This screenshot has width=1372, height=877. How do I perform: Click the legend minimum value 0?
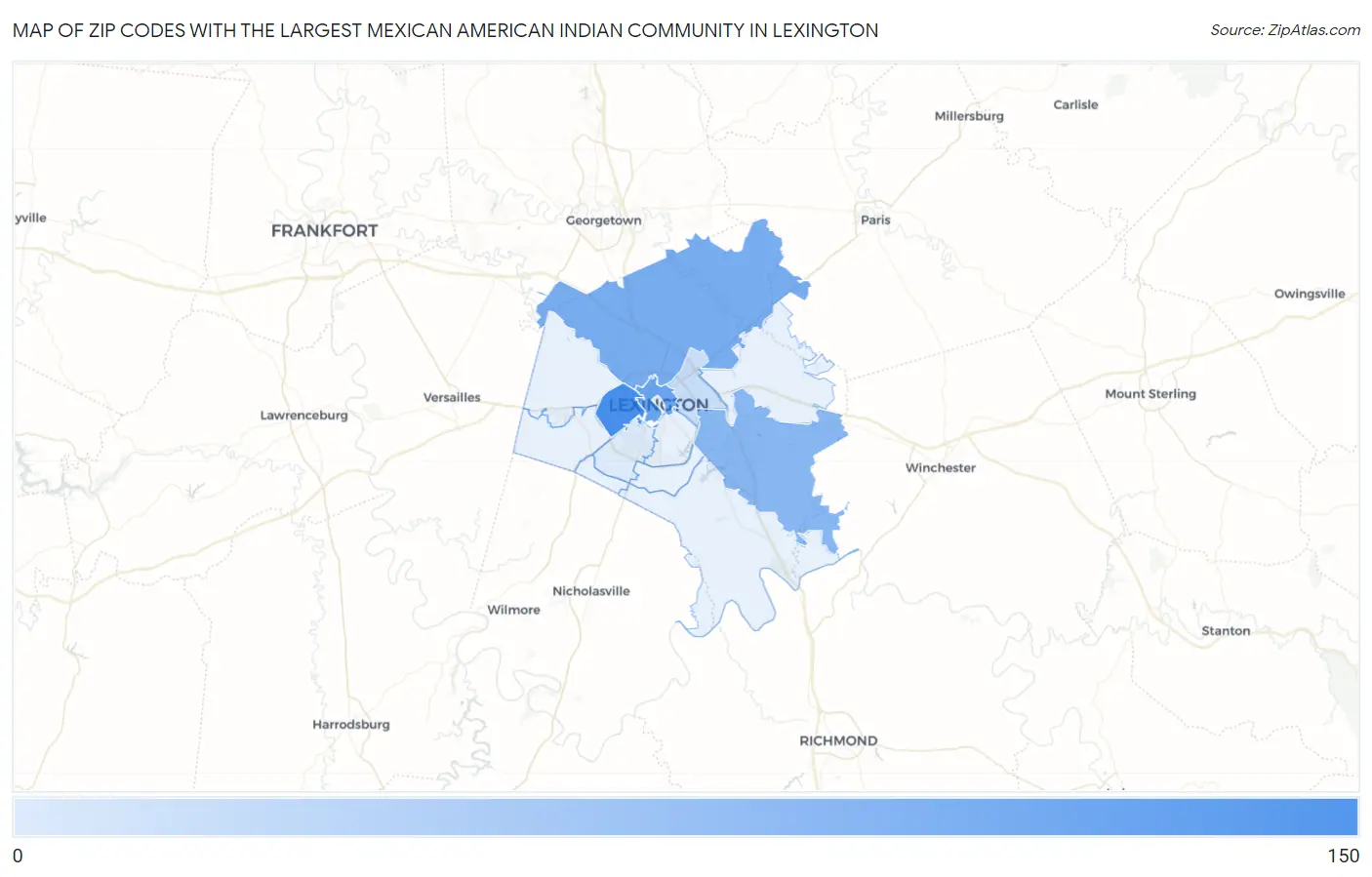tap(18, 856)
